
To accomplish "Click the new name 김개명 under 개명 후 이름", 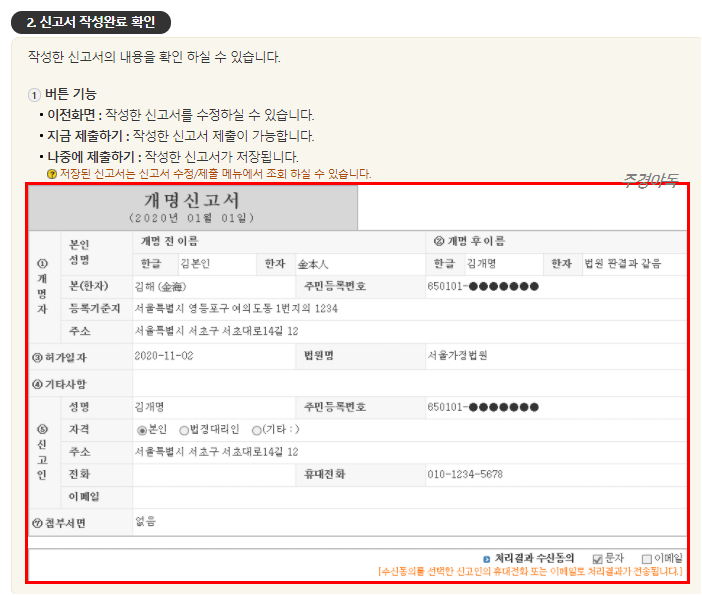I will tap(481, 264).
